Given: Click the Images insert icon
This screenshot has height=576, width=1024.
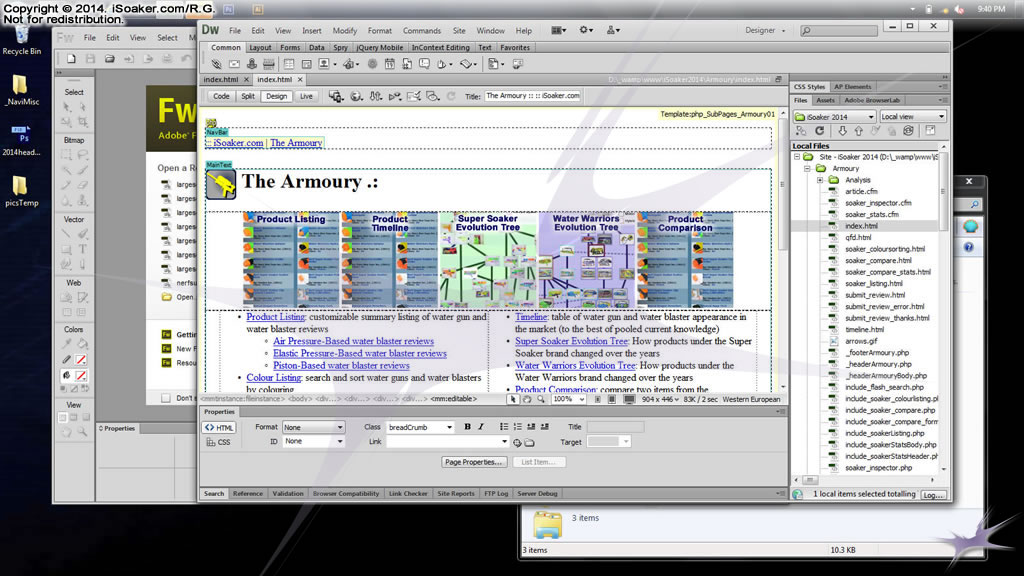Looking at the screenshot, I should pyautogui.click(x=324, y=64).
